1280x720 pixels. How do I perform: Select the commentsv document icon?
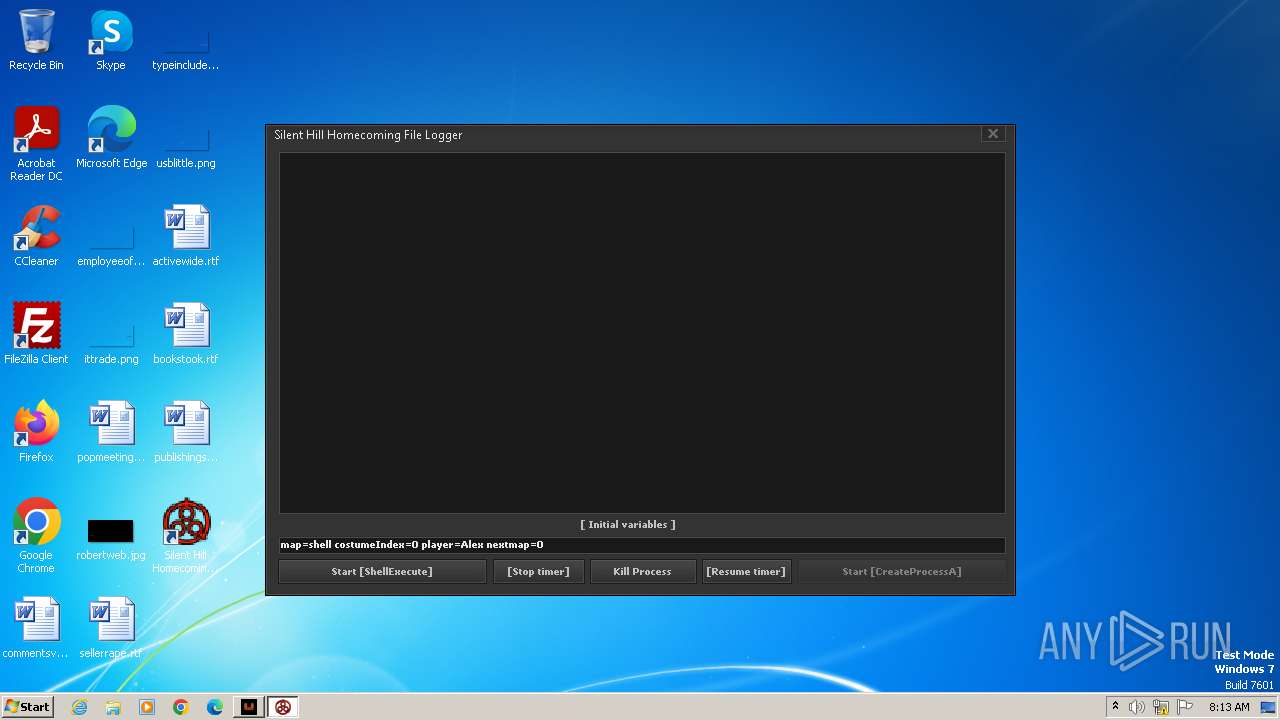pyautogui.click(x=36, y=628)
